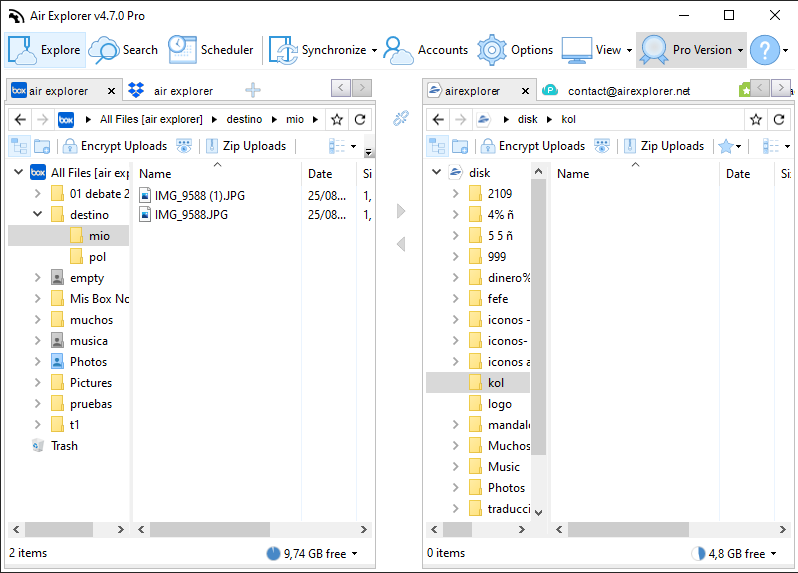Open the Search tool
Image resolution: width=798 pixels, height=573 pixels.
[124, 50]
